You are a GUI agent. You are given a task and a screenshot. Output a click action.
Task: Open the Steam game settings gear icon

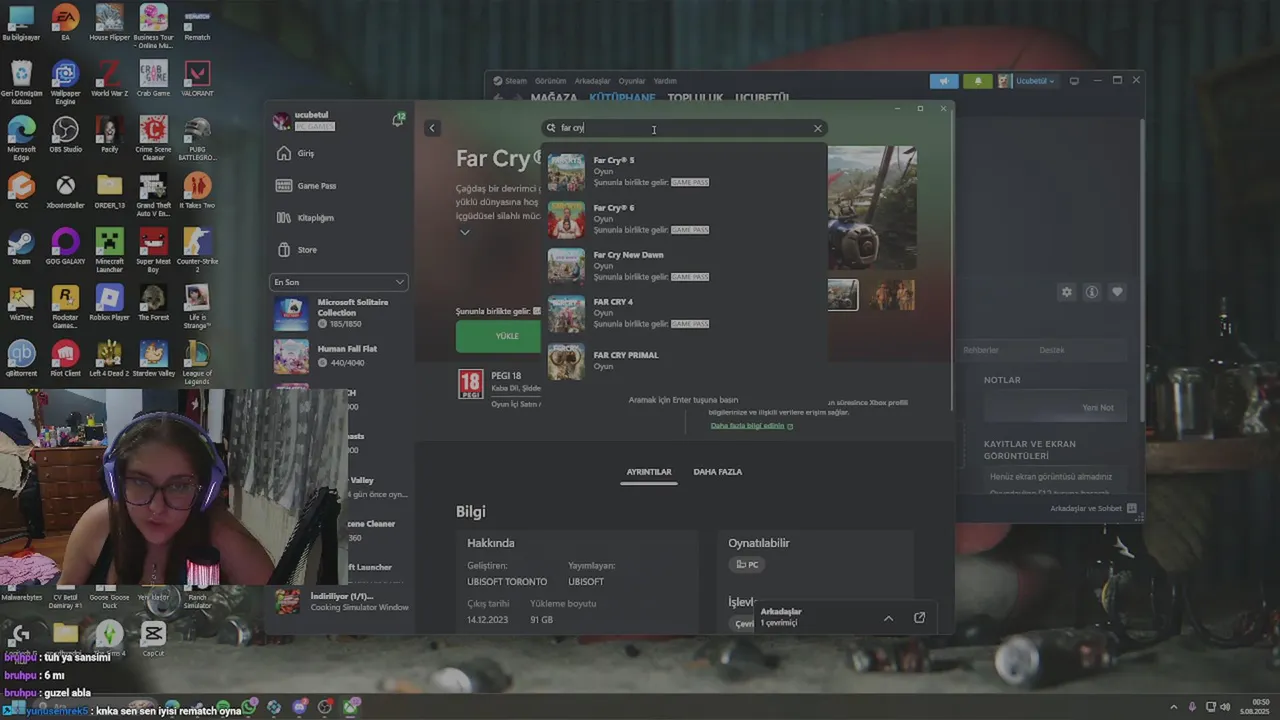click(1066, 292)
